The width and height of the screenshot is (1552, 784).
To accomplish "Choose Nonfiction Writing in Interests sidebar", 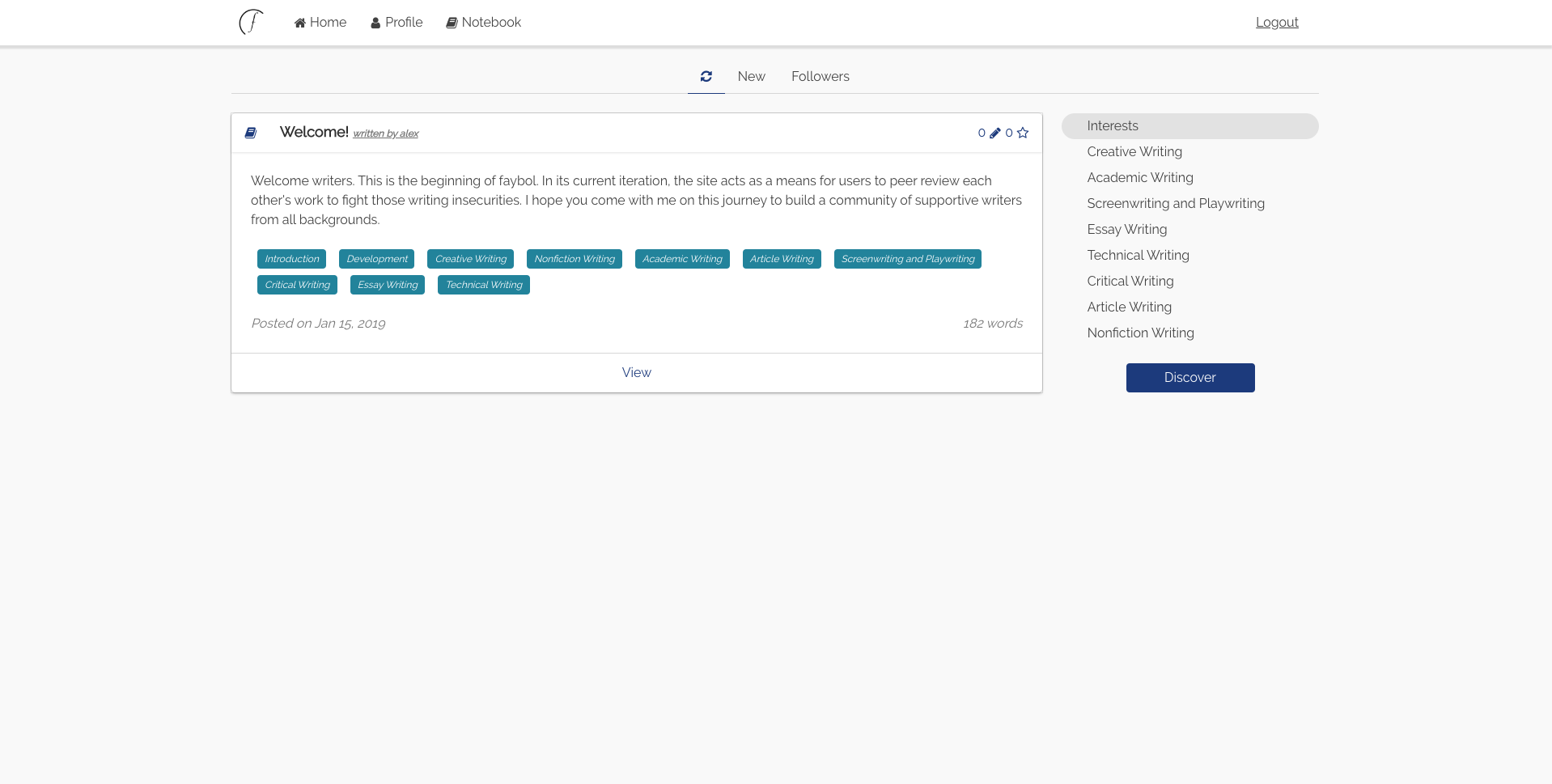I will [1141, 333].
